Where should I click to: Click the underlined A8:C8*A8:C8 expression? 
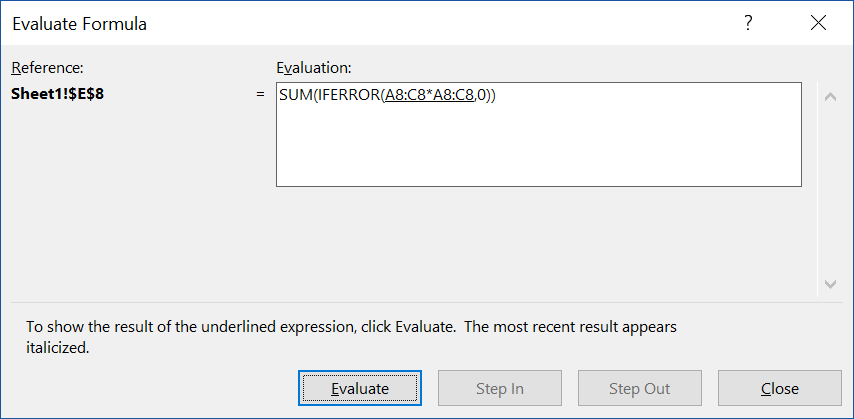427,96
